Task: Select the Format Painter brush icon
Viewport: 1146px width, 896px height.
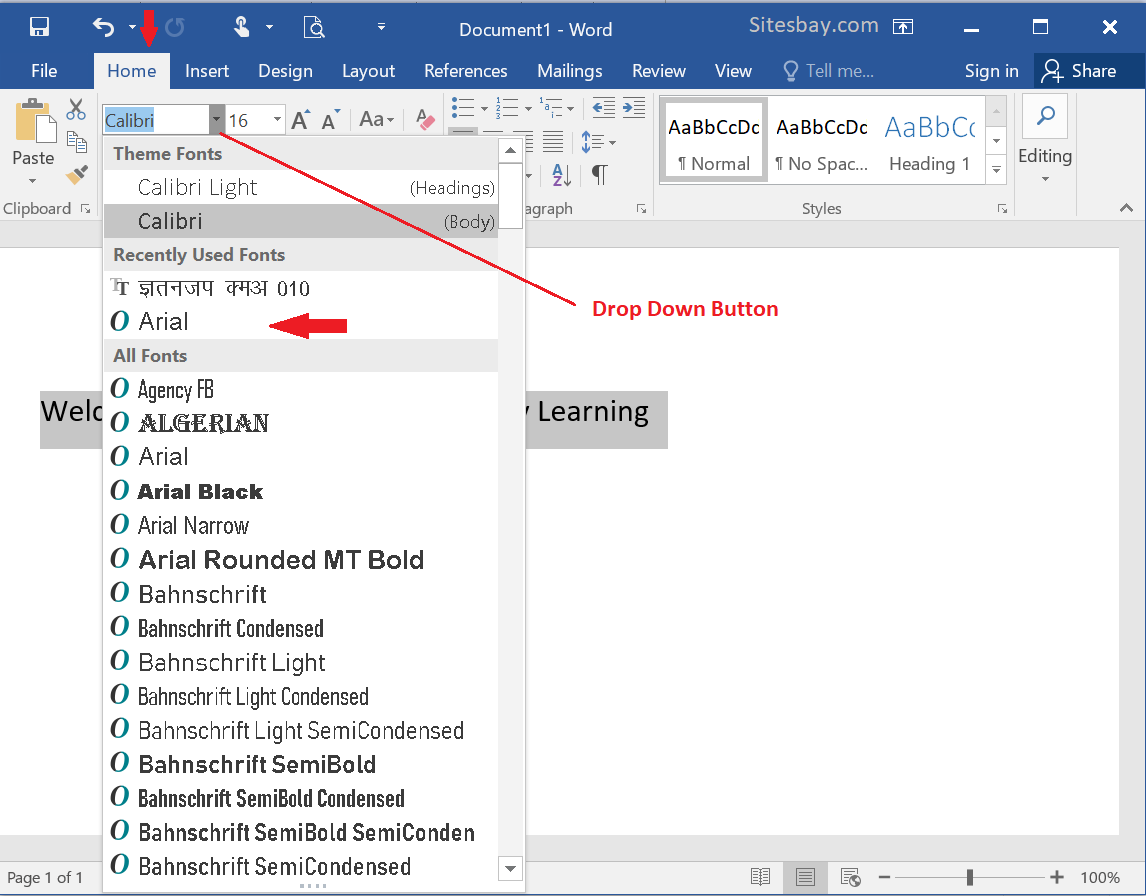Action: pos(76,175)
